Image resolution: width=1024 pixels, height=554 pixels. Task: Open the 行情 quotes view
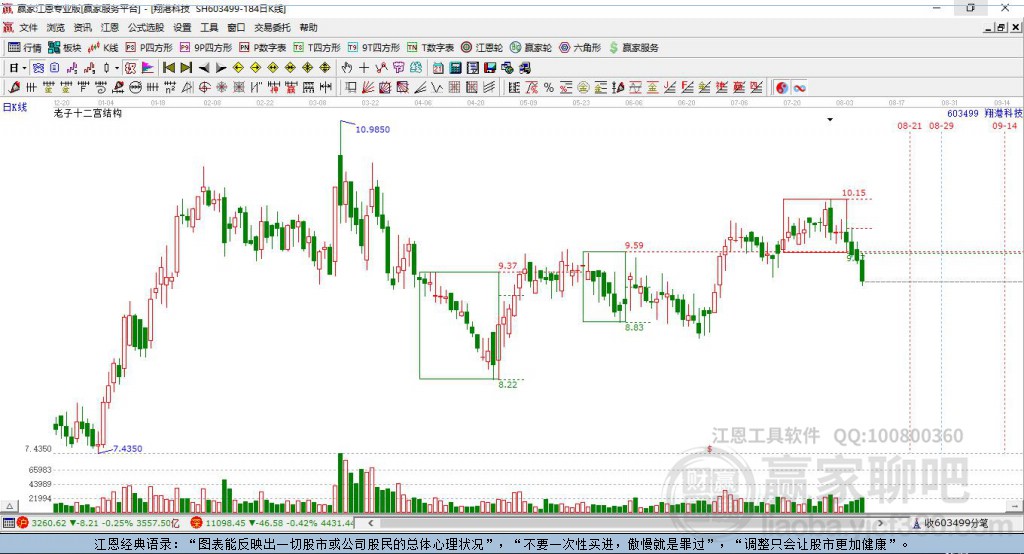pos(25,48)
